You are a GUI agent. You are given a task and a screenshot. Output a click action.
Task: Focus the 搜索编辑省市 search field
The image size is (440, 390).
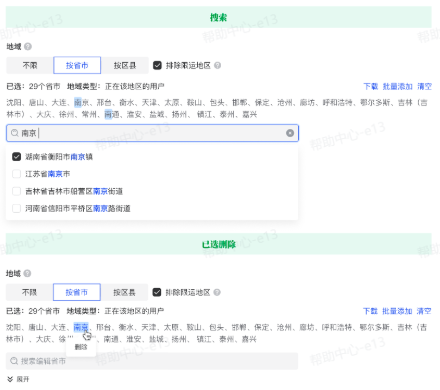coord(152,361)
